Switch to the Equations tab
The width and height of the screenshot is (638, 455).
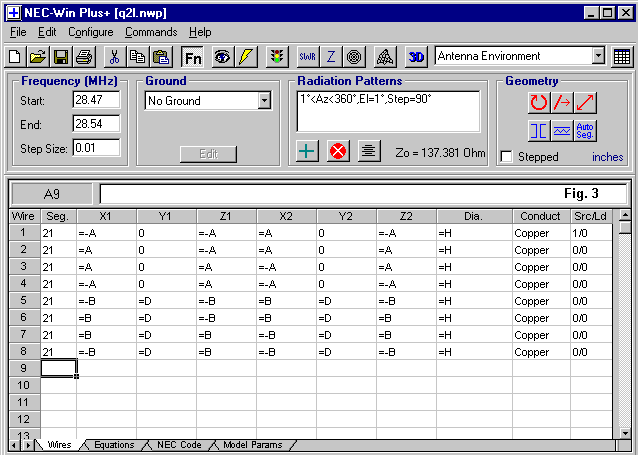[x=113, y=445]
